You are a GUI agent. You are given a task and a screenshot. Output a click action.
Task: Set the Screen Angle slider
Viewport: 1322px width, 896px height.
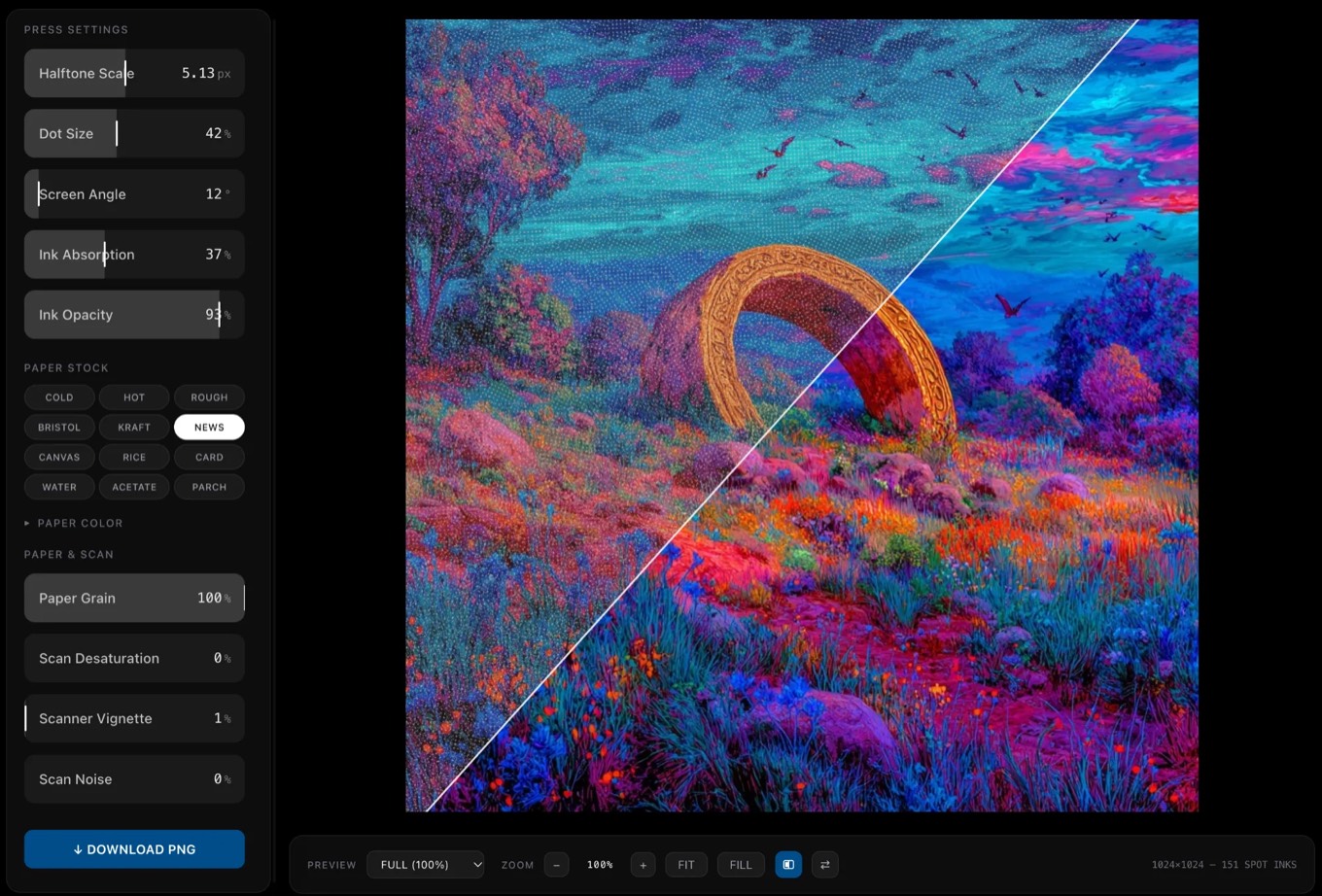click(x=134, y=193)
